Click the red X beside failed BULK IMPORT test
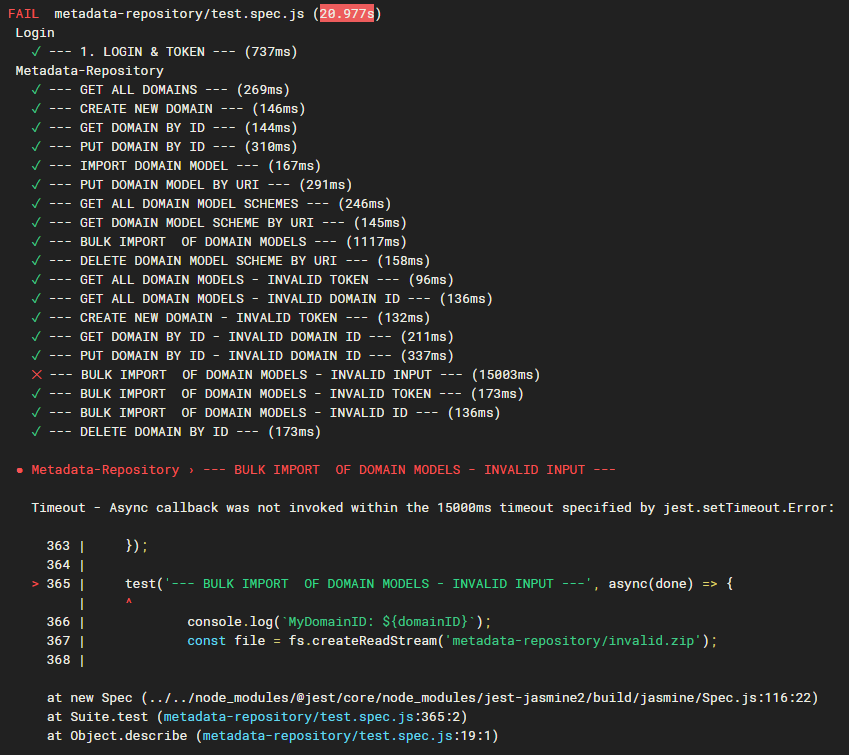Viewport: 849px width, 755px height. pyautogui.click(x=36, y=374)
